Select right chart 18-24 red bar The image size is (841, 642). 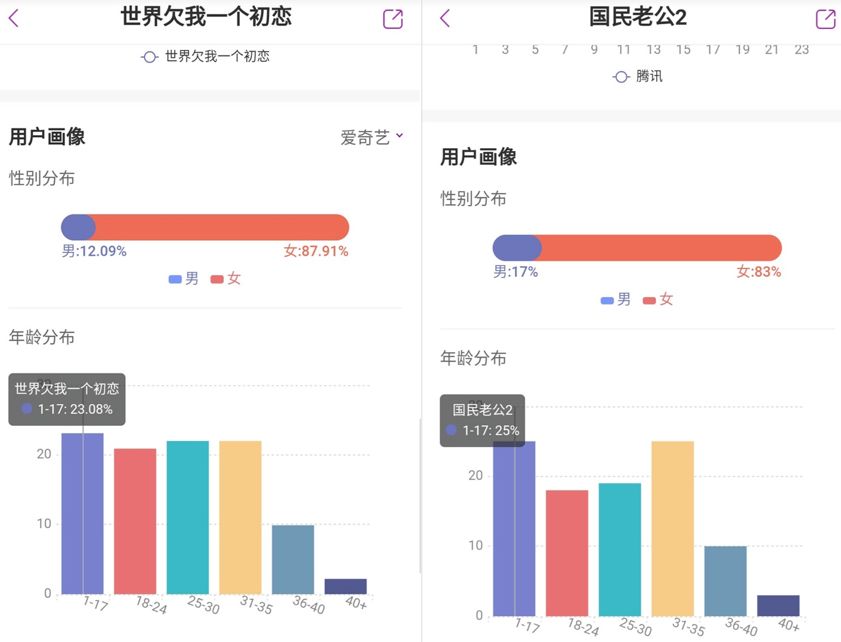(567, 552)
